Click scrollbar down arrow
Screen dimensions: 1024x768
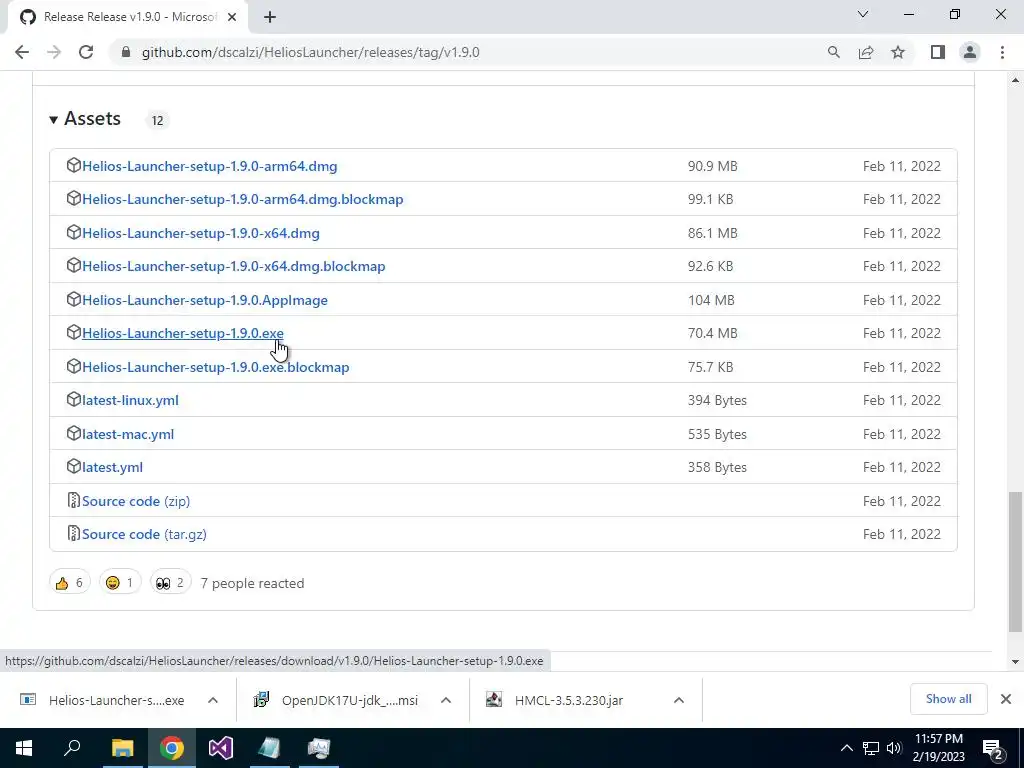coord(1015,662)
